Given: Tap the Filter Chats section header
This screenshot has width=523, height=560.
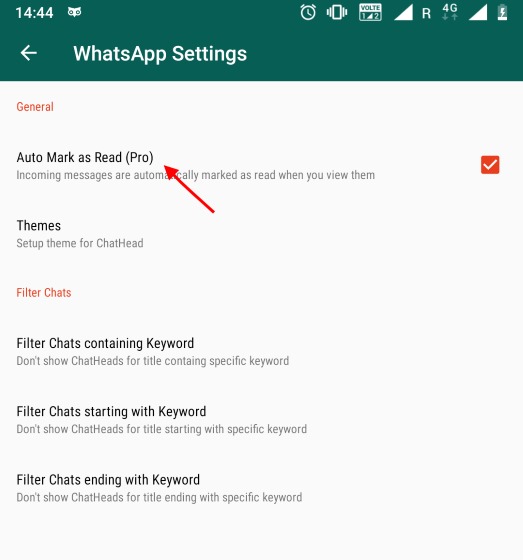Looking at the screenshot, I should [x=44, y=292].
